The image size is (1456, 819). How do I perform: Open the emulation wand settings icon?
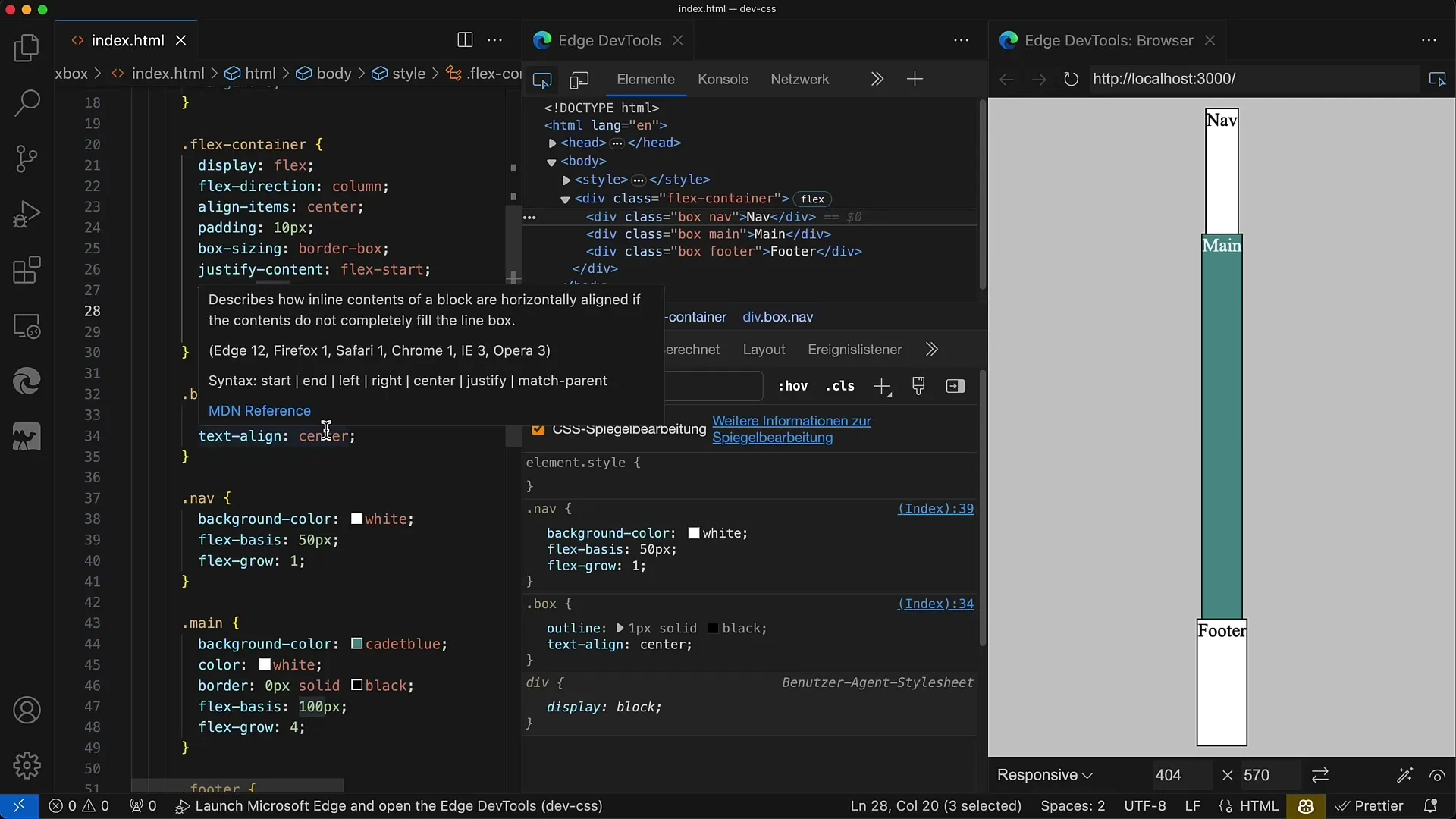point(1404,775)
